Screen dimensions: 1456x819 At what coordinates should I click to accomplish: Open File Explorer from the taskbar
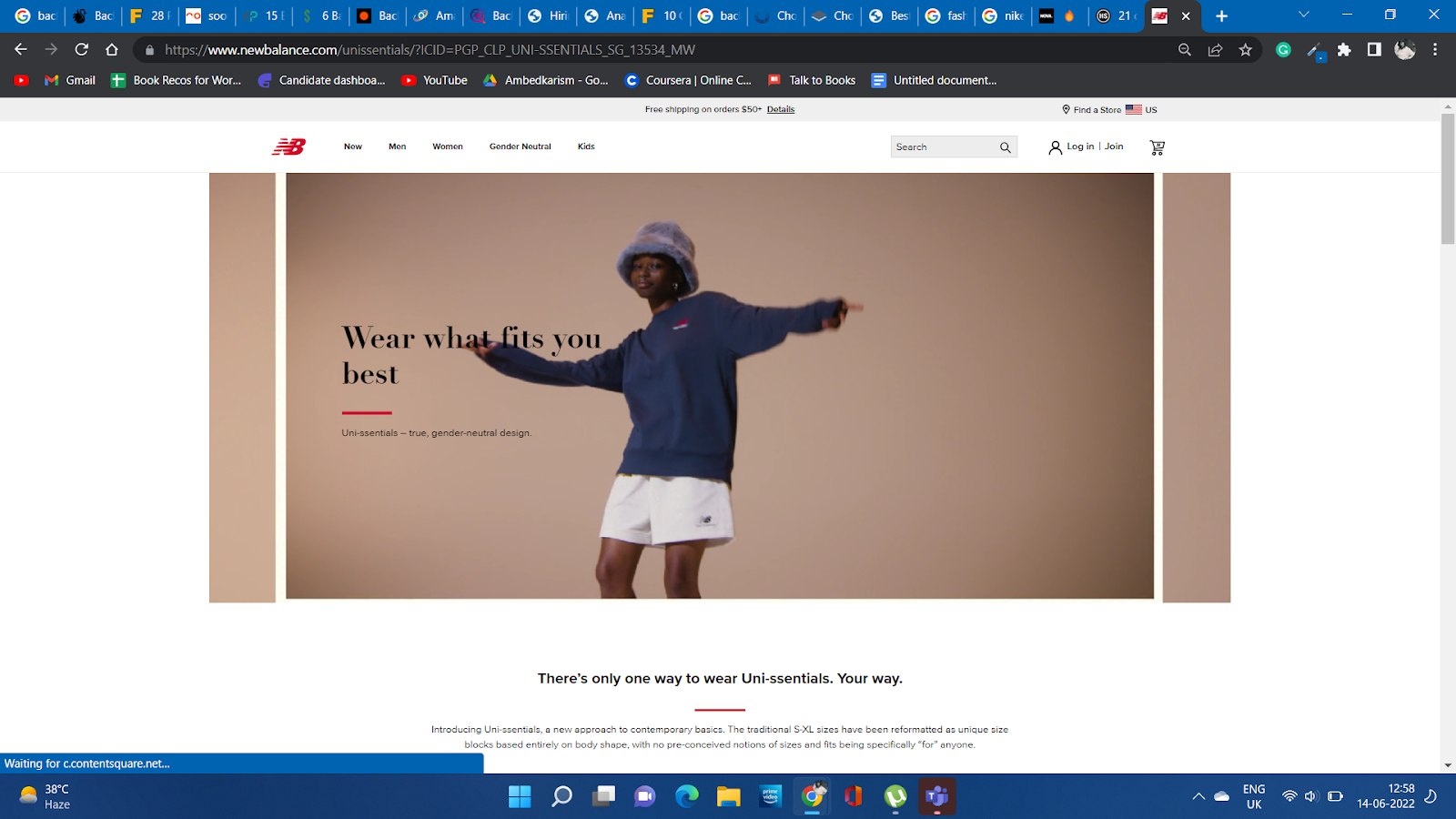coord(729,796)
